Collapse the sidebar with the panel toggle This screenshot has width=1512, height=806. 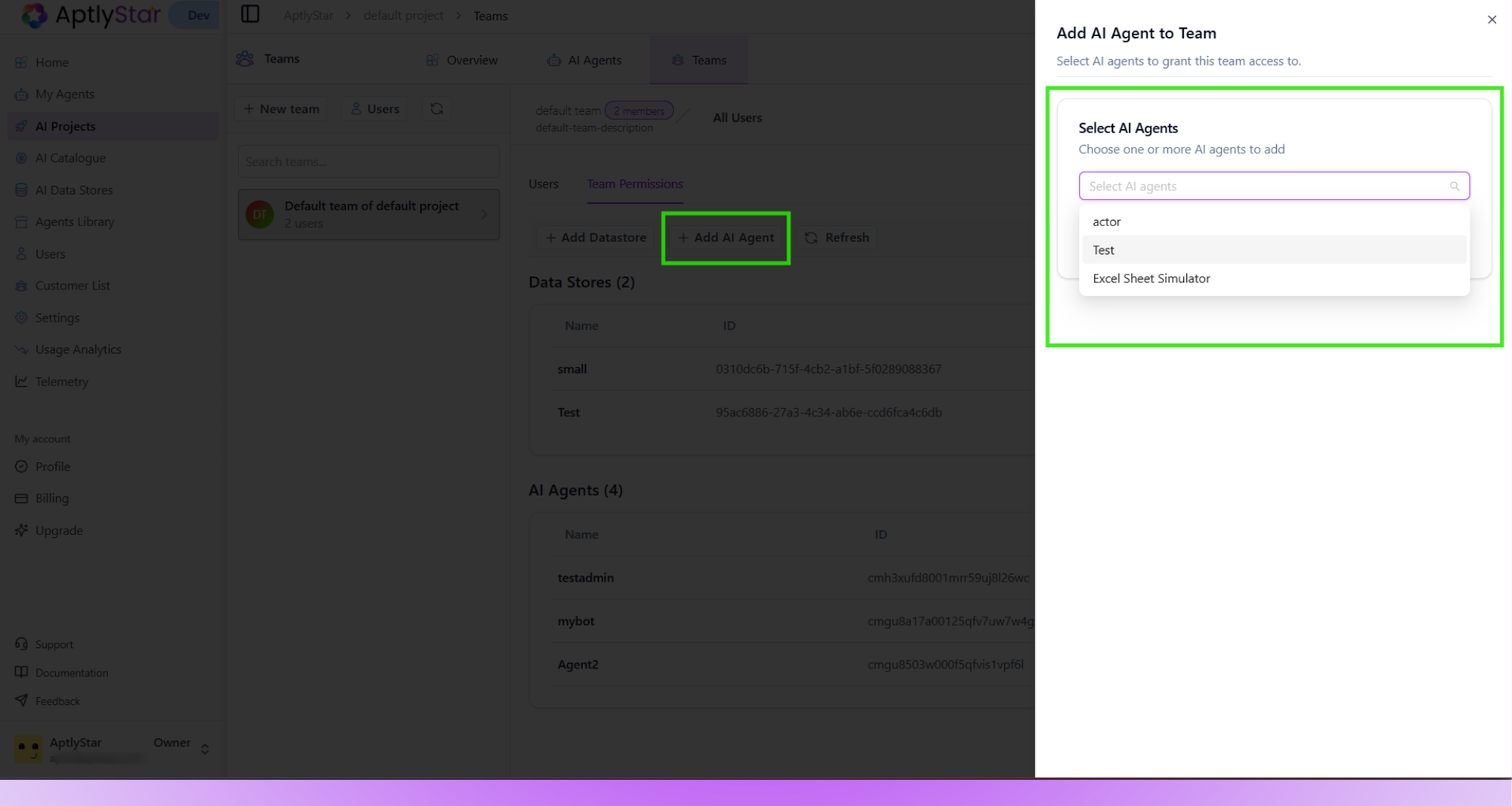pyautogui.click(x=249, y=14)
